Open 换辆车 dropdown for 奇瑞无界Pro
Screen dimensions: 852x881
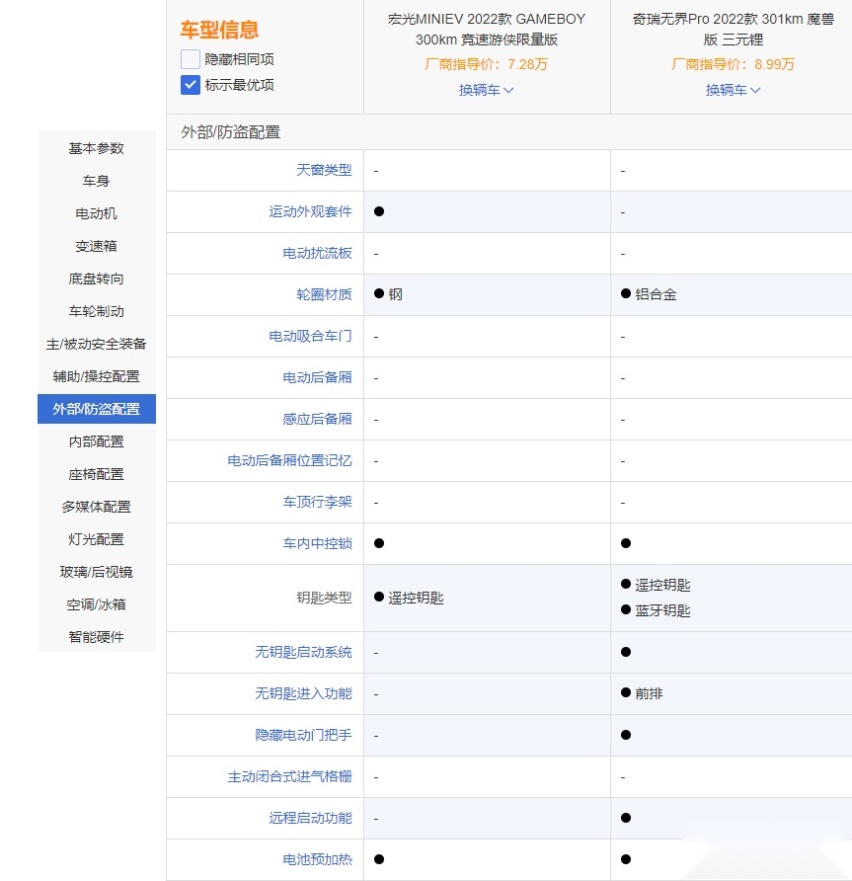click(x=733, y=90)
